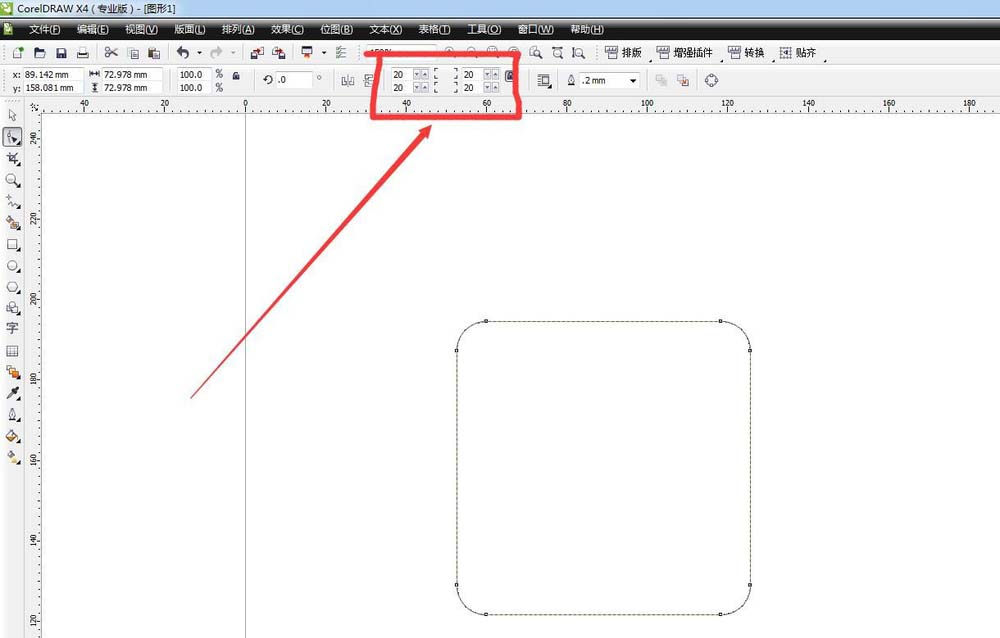Select the Shape tool
The image size is (1000, 638).
pos(12,137)
